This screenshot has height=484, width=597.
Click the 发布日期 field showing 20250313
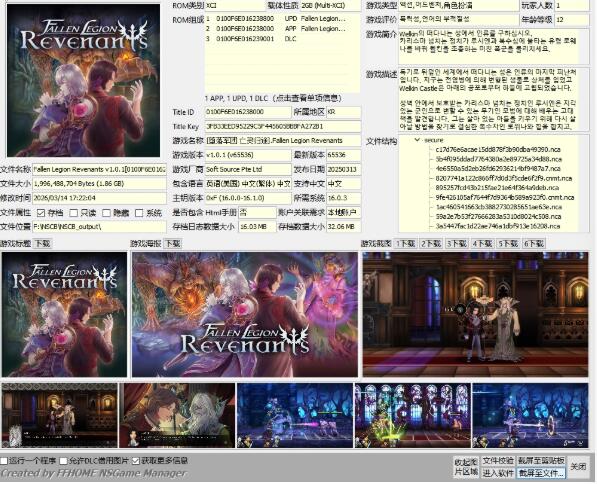tap(343, 169)
